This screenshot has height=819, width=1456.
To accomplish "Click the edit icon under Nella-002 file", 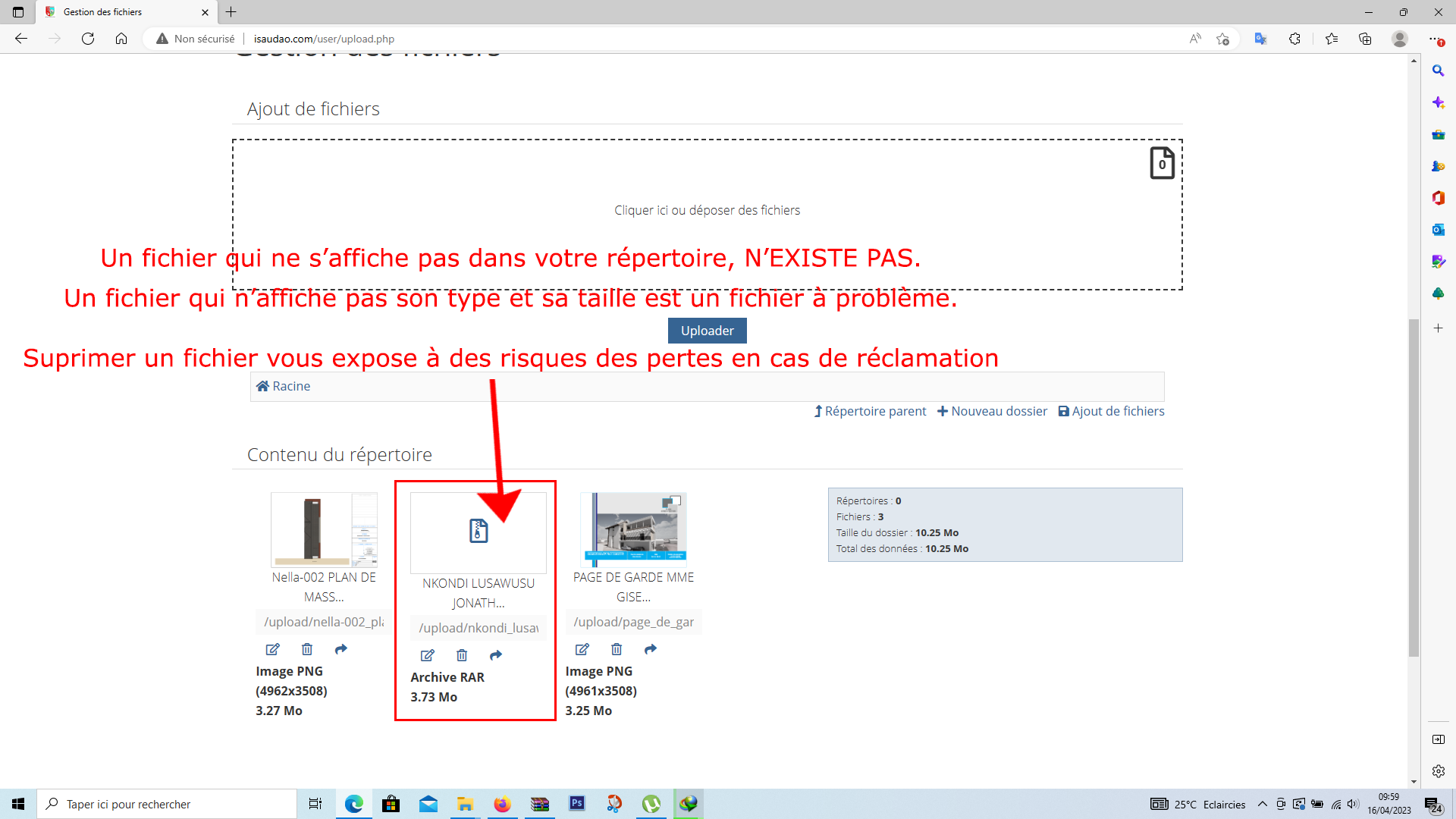I will click(272, 649).
